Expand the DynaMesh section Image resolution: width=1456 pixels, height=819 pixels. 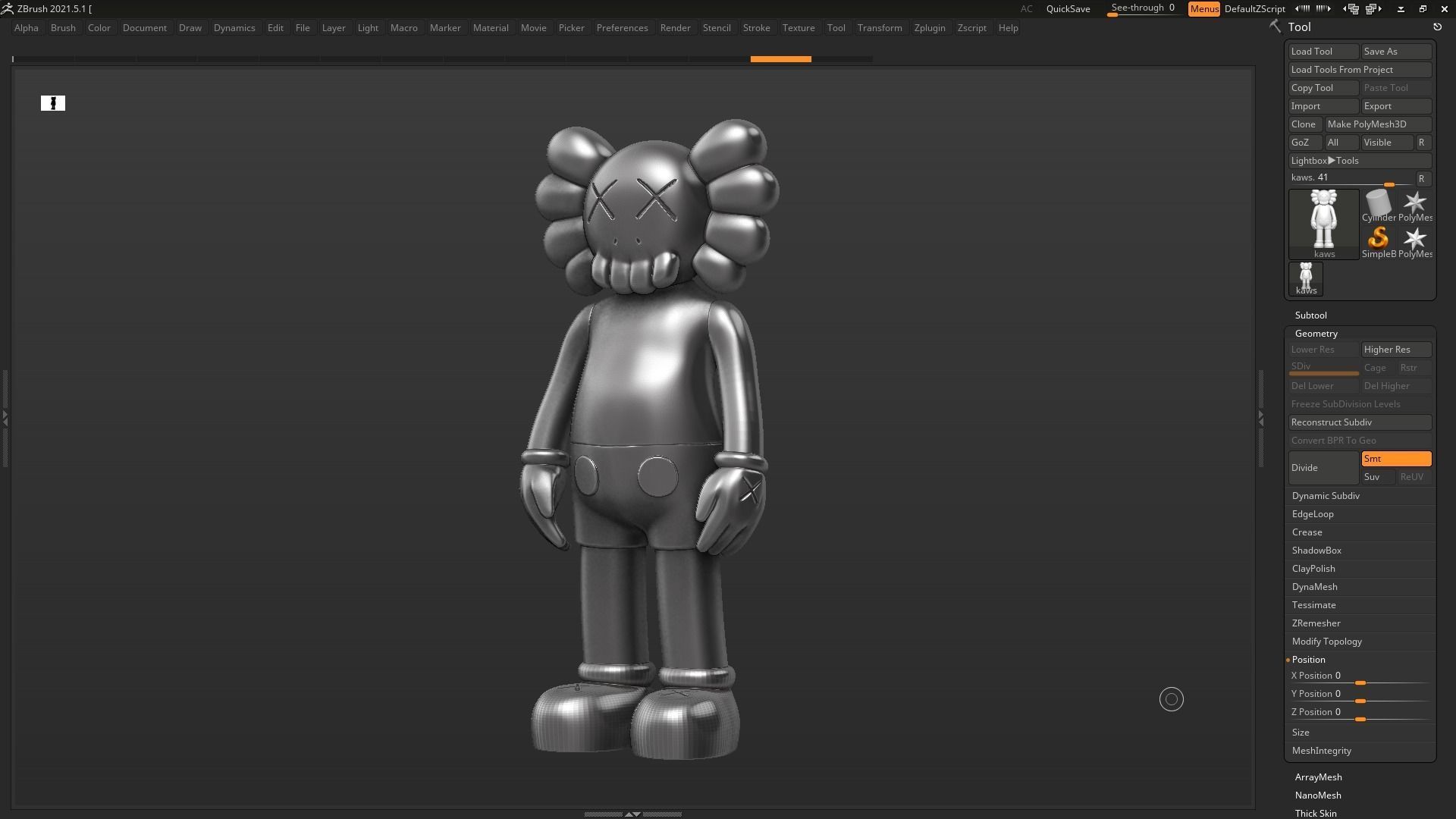(1315, 587)
